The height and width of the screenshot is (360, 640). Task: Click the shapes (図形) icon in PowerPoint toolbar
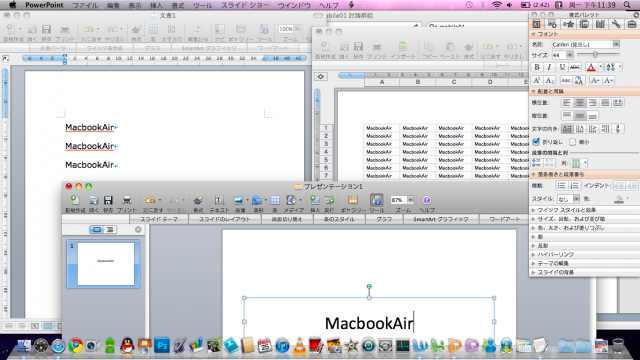(257, 200)
